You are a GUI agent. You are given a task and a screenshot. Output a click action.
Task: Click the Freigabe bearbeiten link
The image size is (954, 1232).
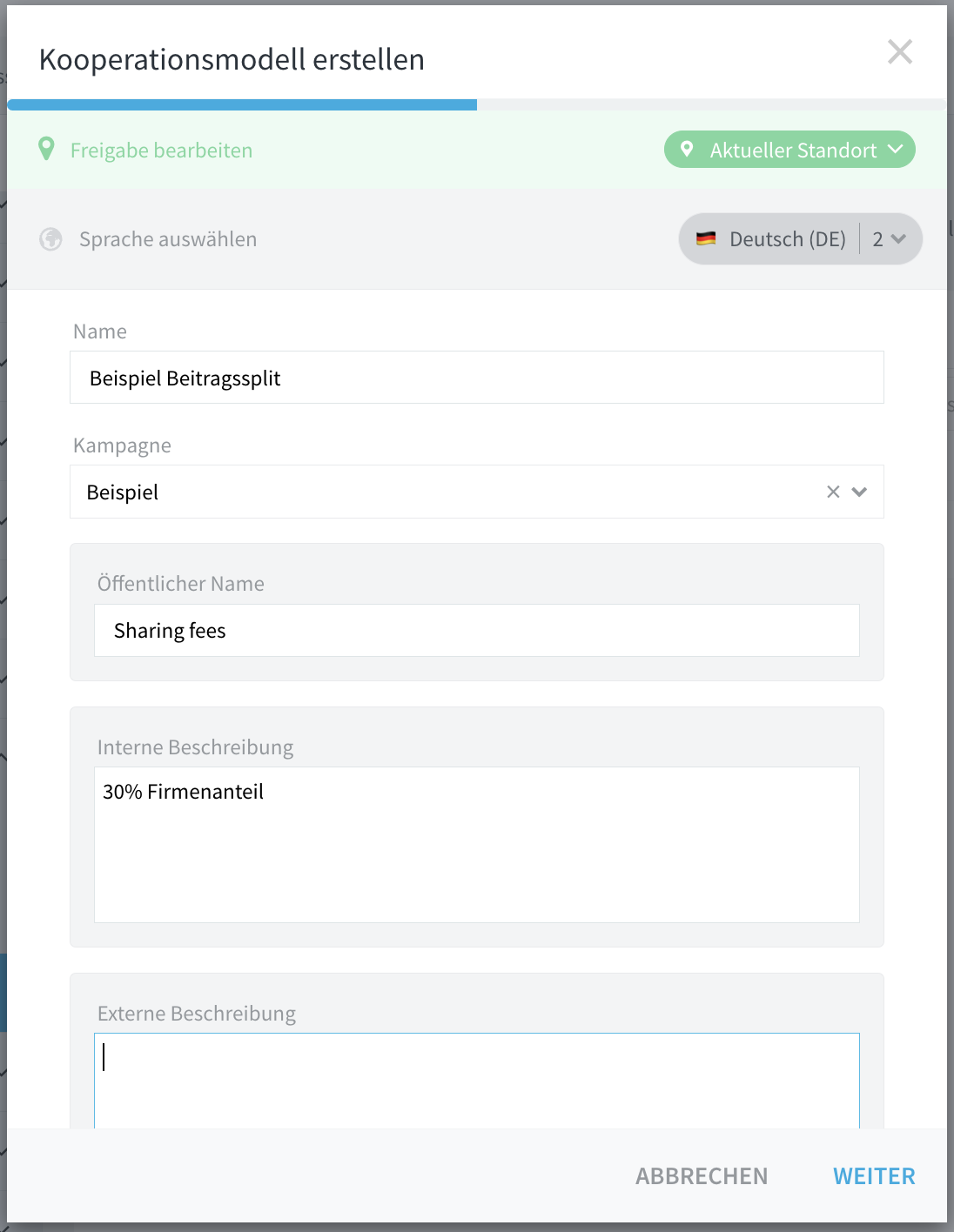161,151
